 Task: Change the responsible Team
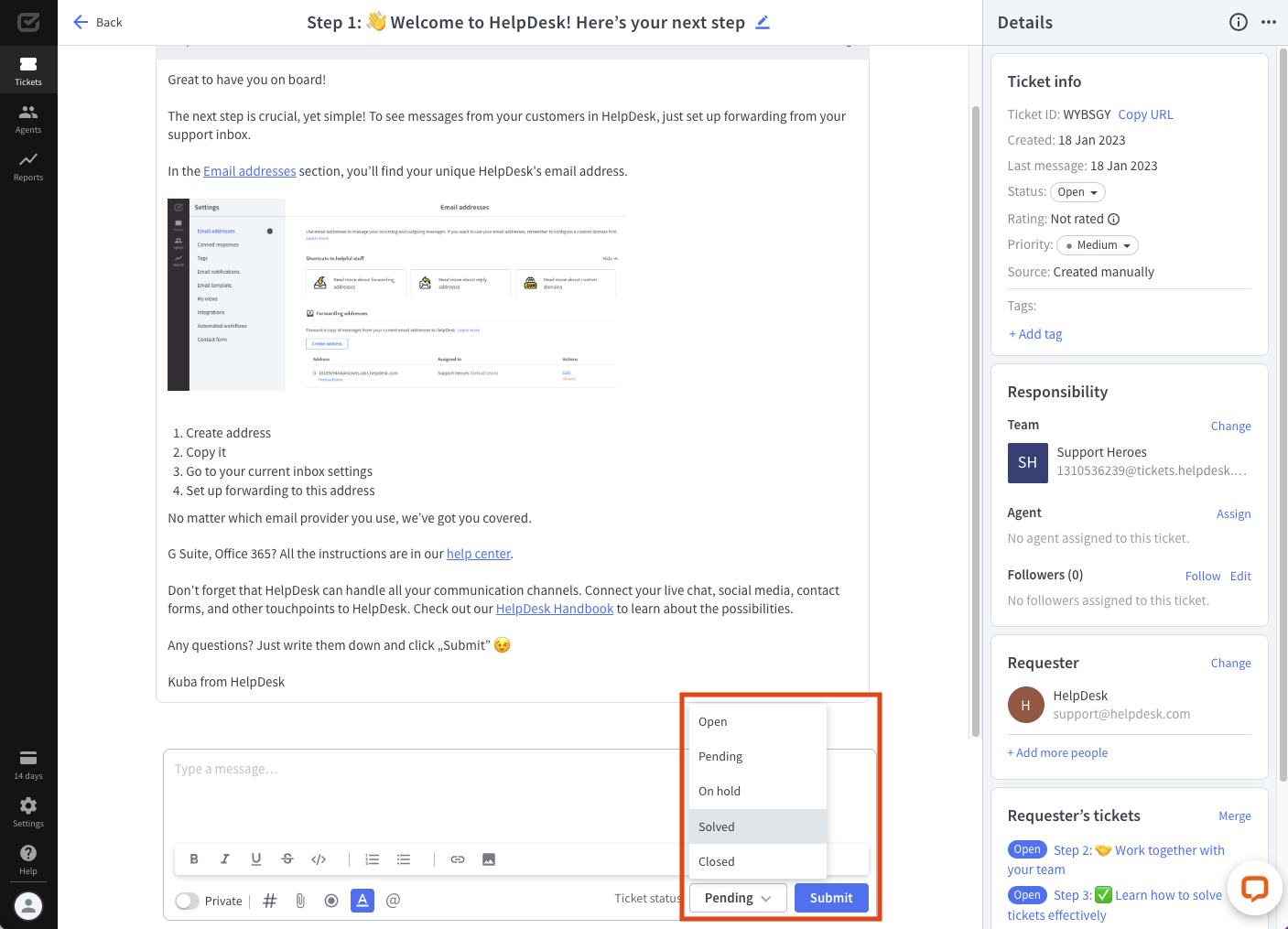[1230, 426]
